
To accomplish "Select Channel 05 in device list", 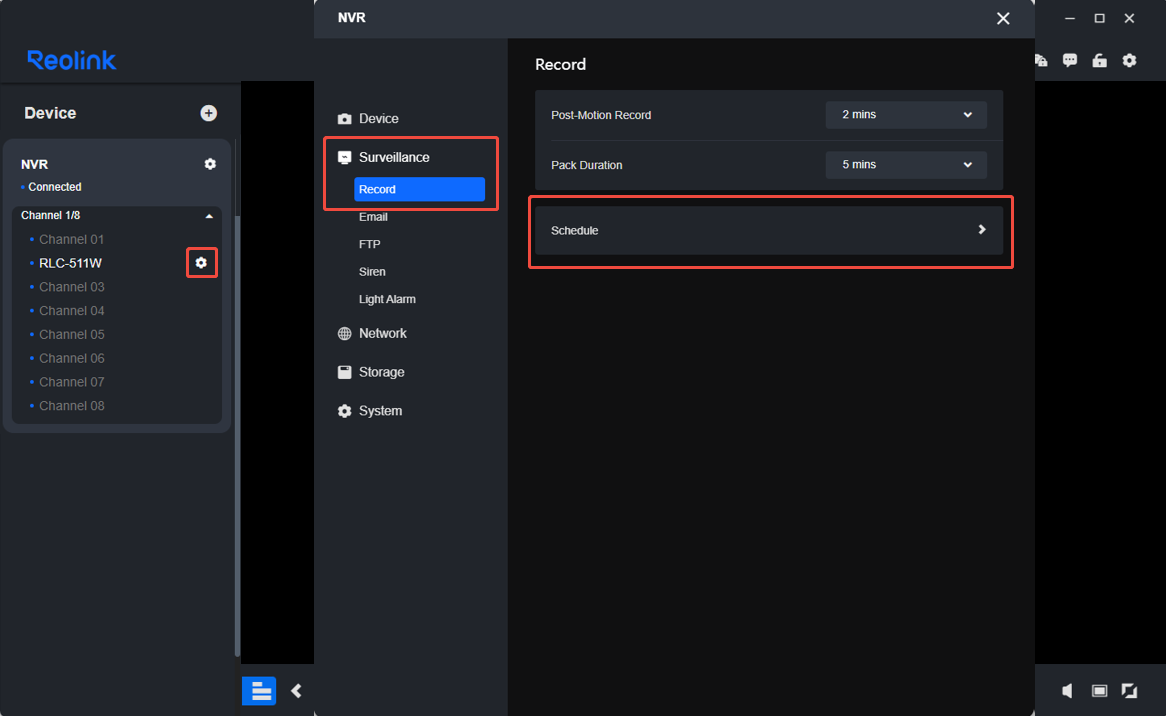I will click(x=71, y=335).
